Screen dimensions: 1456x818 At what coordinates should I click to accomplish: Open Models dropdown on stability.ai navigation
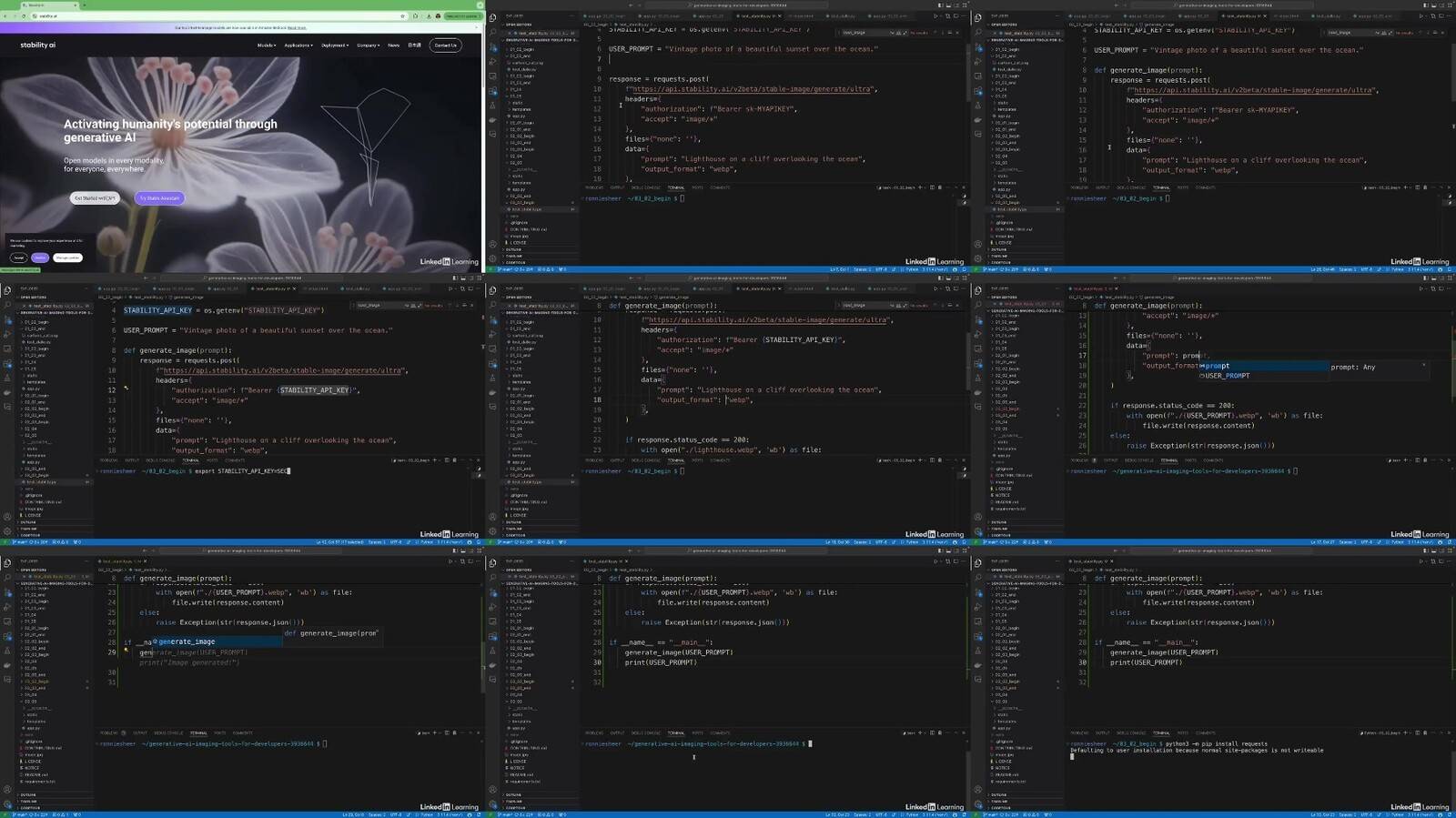(x=267, y=45)
